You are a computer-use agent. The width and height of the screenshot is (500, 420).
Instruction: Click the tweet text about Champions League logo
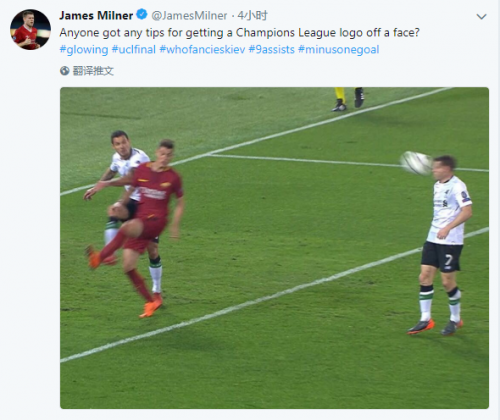pos(239,33)
